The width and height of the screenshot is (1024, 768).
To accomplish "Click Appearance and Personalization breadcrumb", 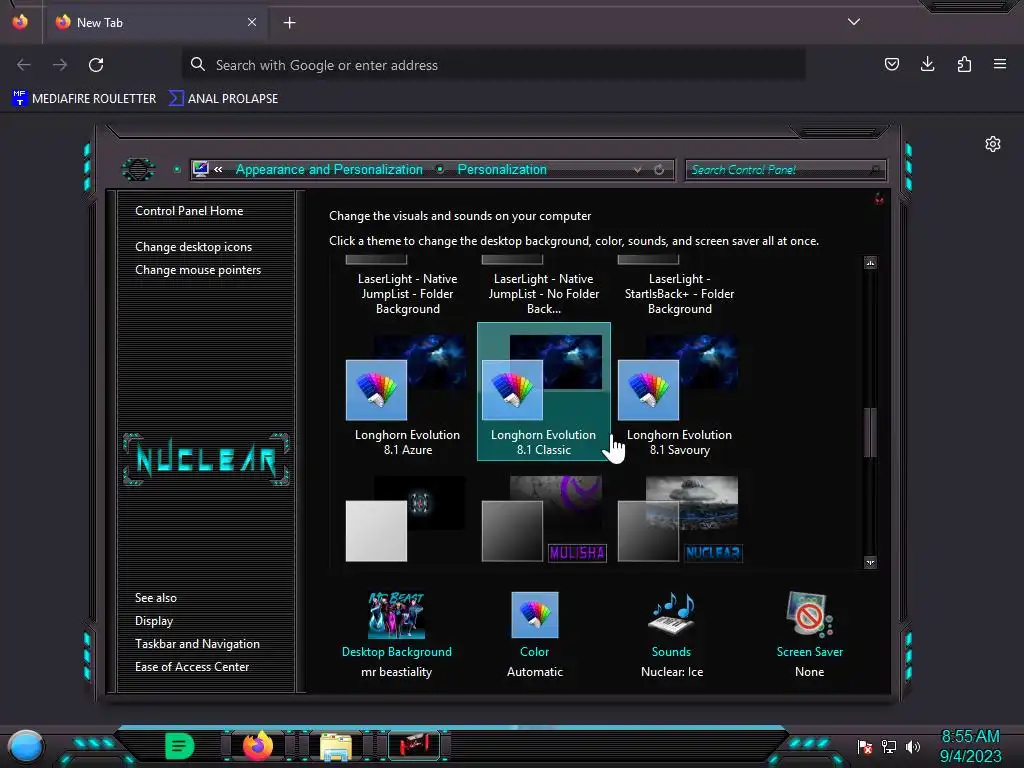I will point(328,169).
